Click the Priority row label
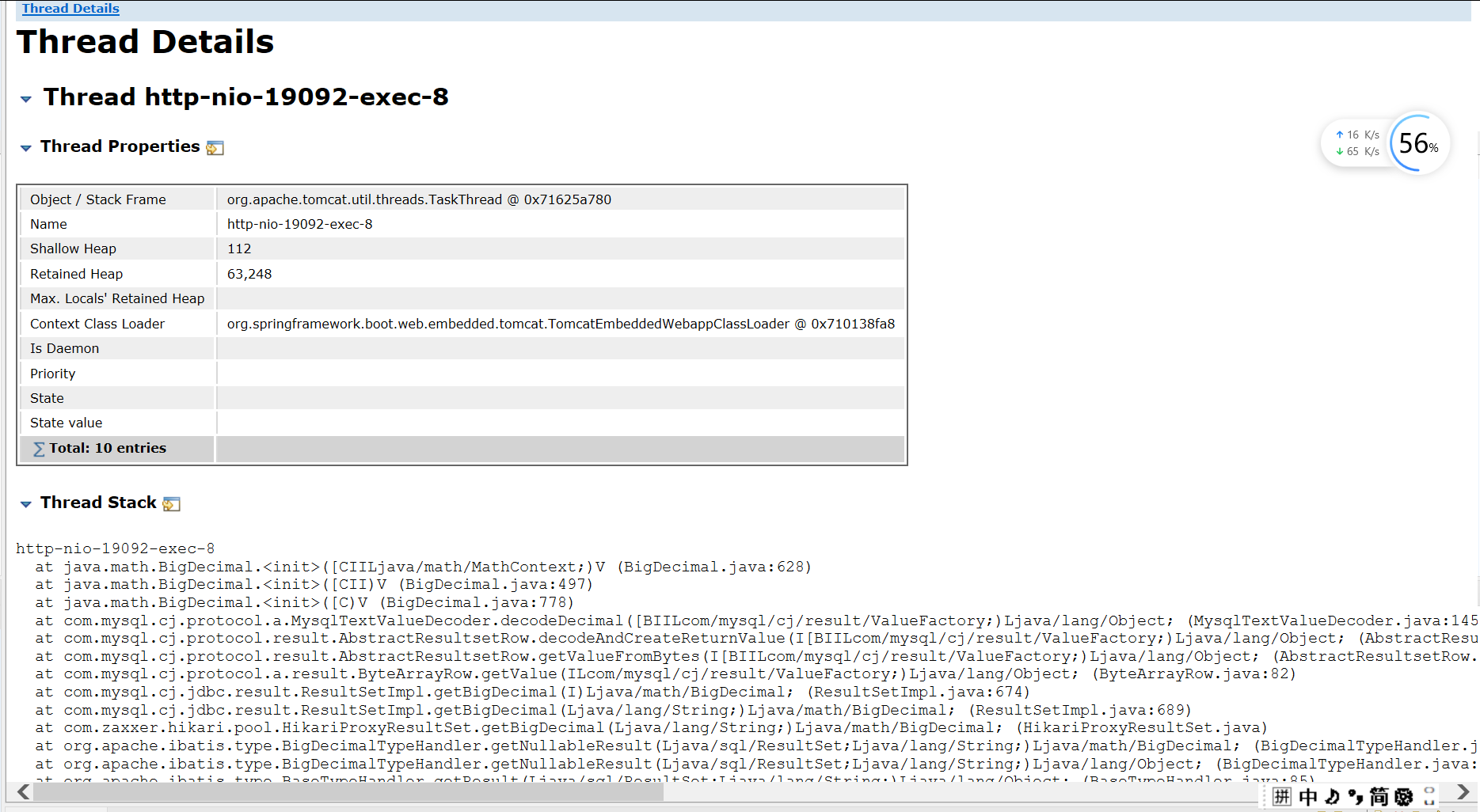 [53, 374]
